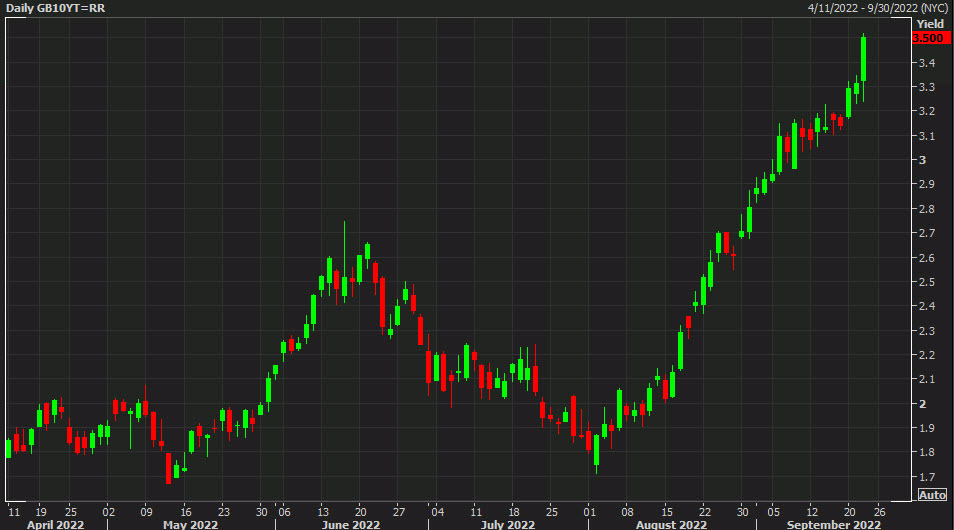954x530 pixels.
Task: Click the 1.7 tick on yield axis
Action: pos(926,477)
